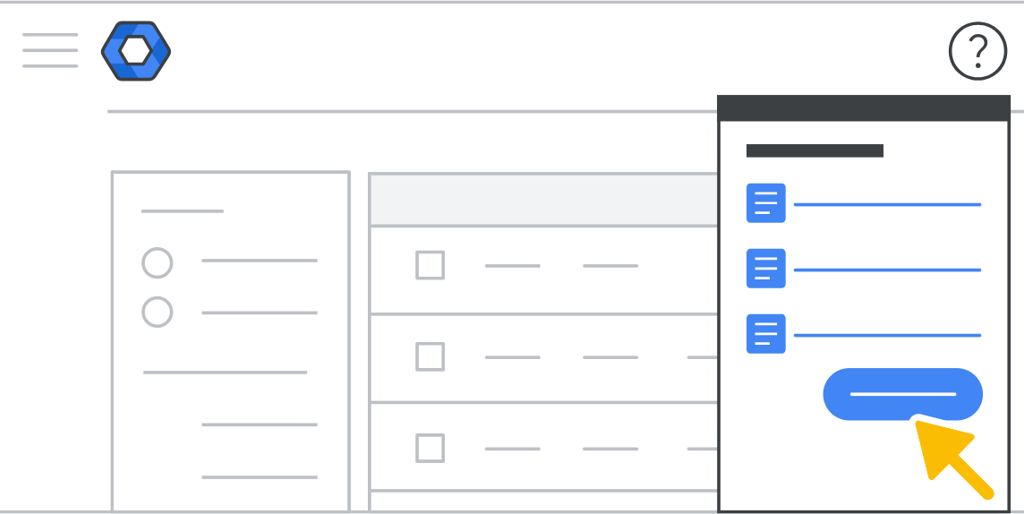1024x514 pixels.
Task: Open the help question mark icon
Action: (x=977, y=50)
